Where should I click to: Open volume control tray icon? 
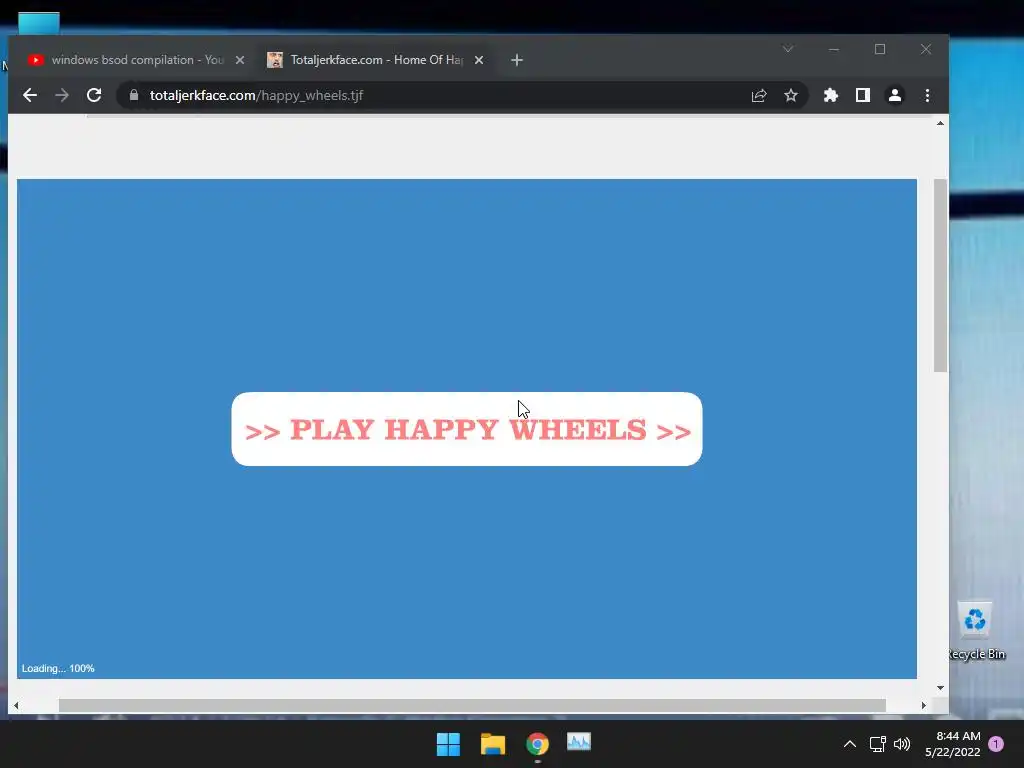902,744
